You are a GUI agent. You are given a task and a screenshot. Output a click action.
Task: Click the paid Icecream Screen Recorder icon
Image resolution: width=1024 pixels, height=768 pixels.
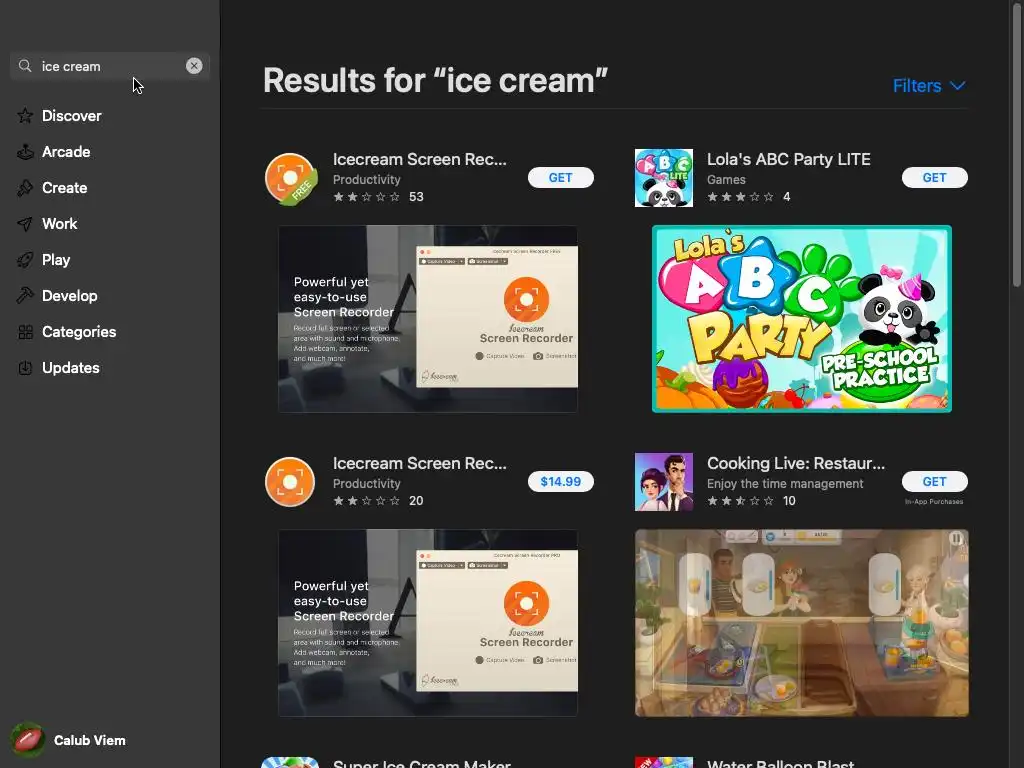point(290,482)
